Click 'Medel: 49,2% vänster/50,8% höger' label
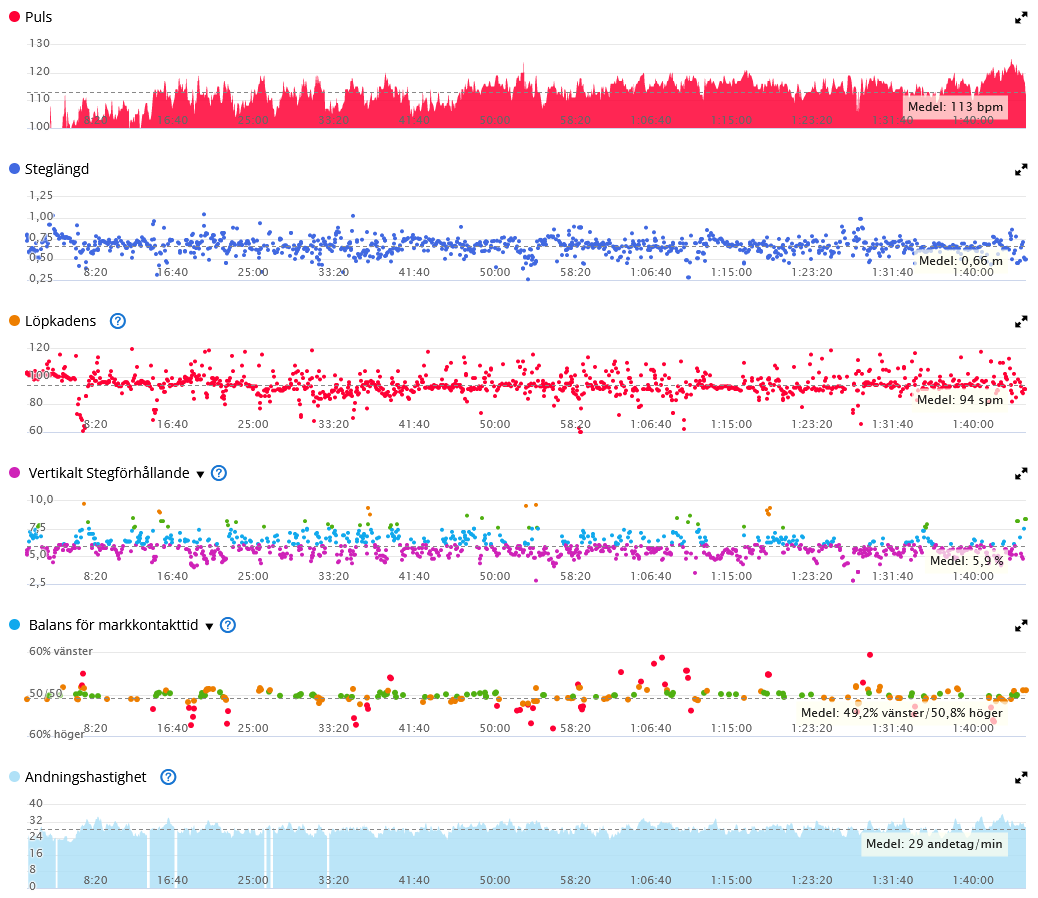The image size is (1038, 898). 902,713
